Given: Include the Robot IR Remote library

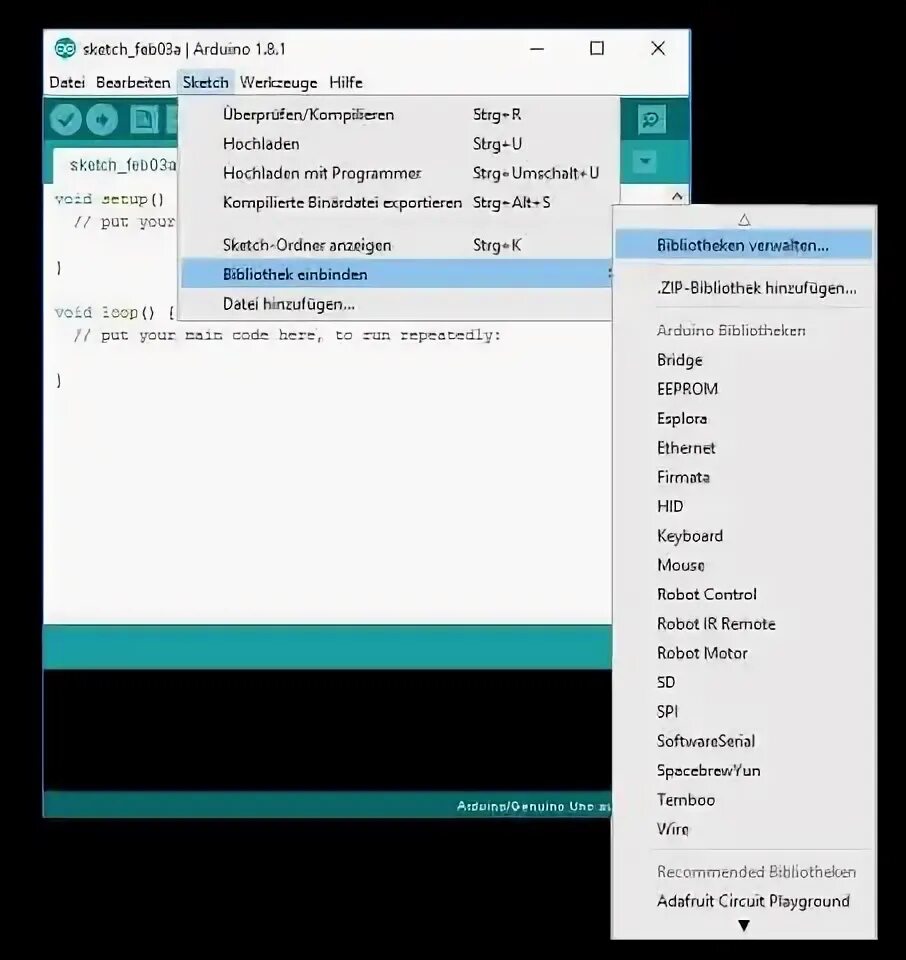Looking at the screenshot, I should coord(743,624).
